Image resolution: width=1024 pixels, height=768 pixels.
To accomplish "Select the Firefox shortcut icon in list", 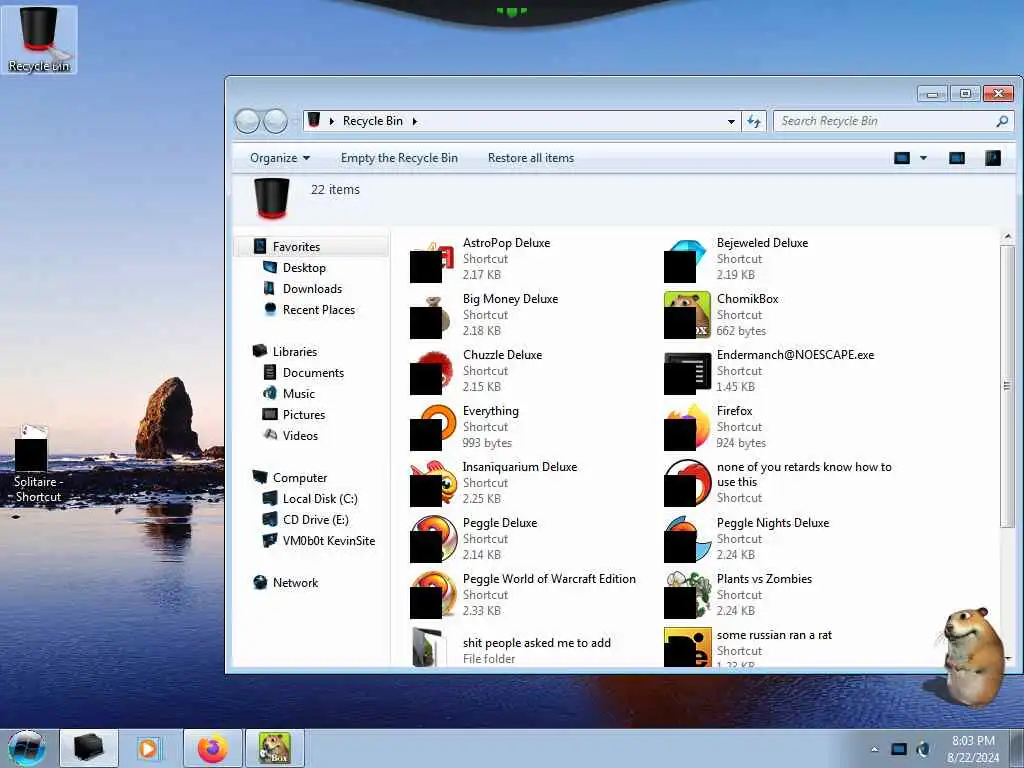I will click(x=687, y=428).
